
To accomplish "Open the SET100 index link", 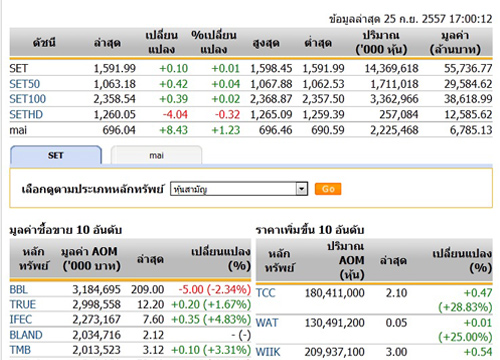I will click(x=28, y=99).
